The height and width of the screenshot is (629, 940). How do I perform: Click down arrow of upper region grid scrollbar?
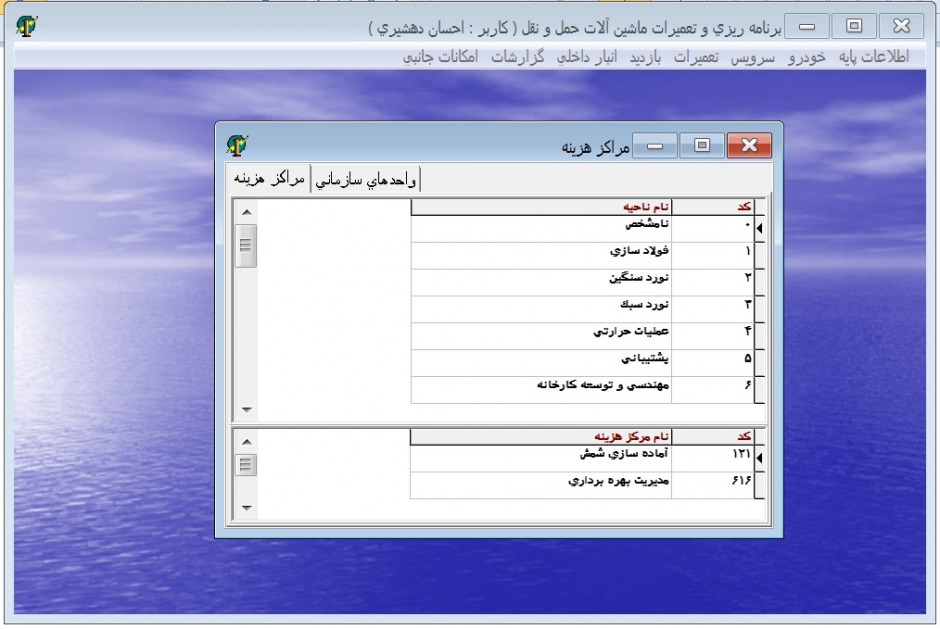[x=247, y=410]
